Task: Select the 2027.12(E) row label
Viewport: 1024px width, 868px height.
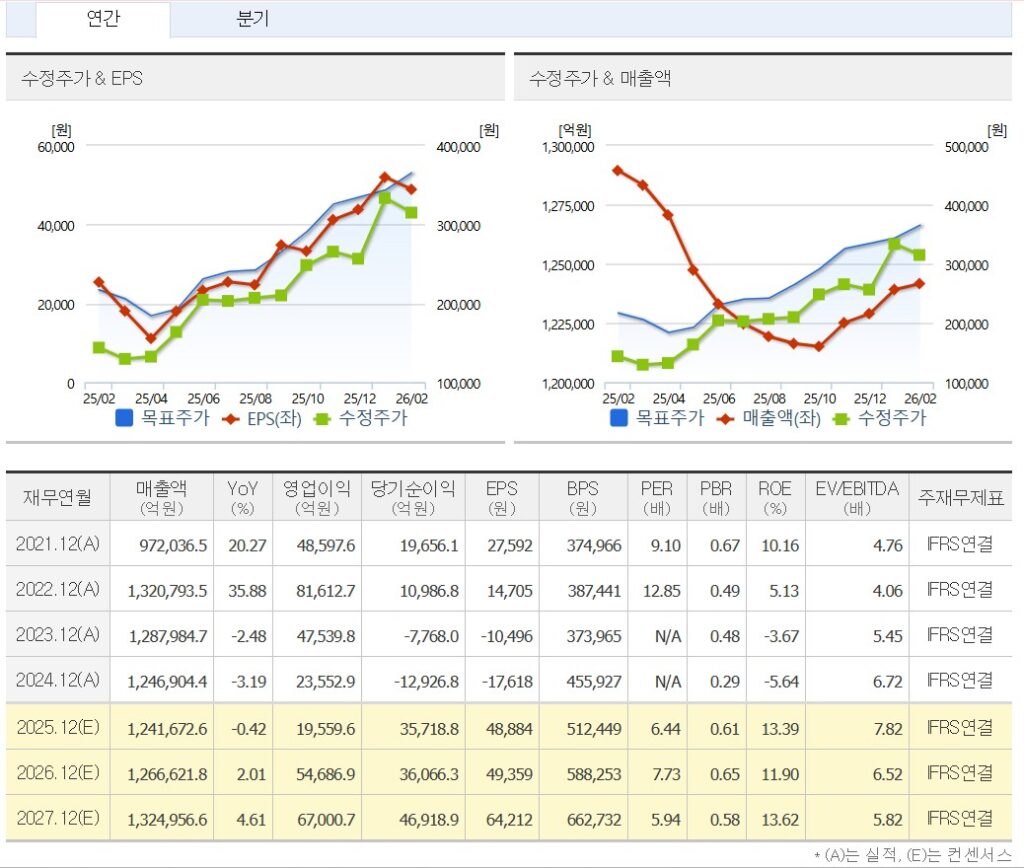Action: [x=58, y=819]
